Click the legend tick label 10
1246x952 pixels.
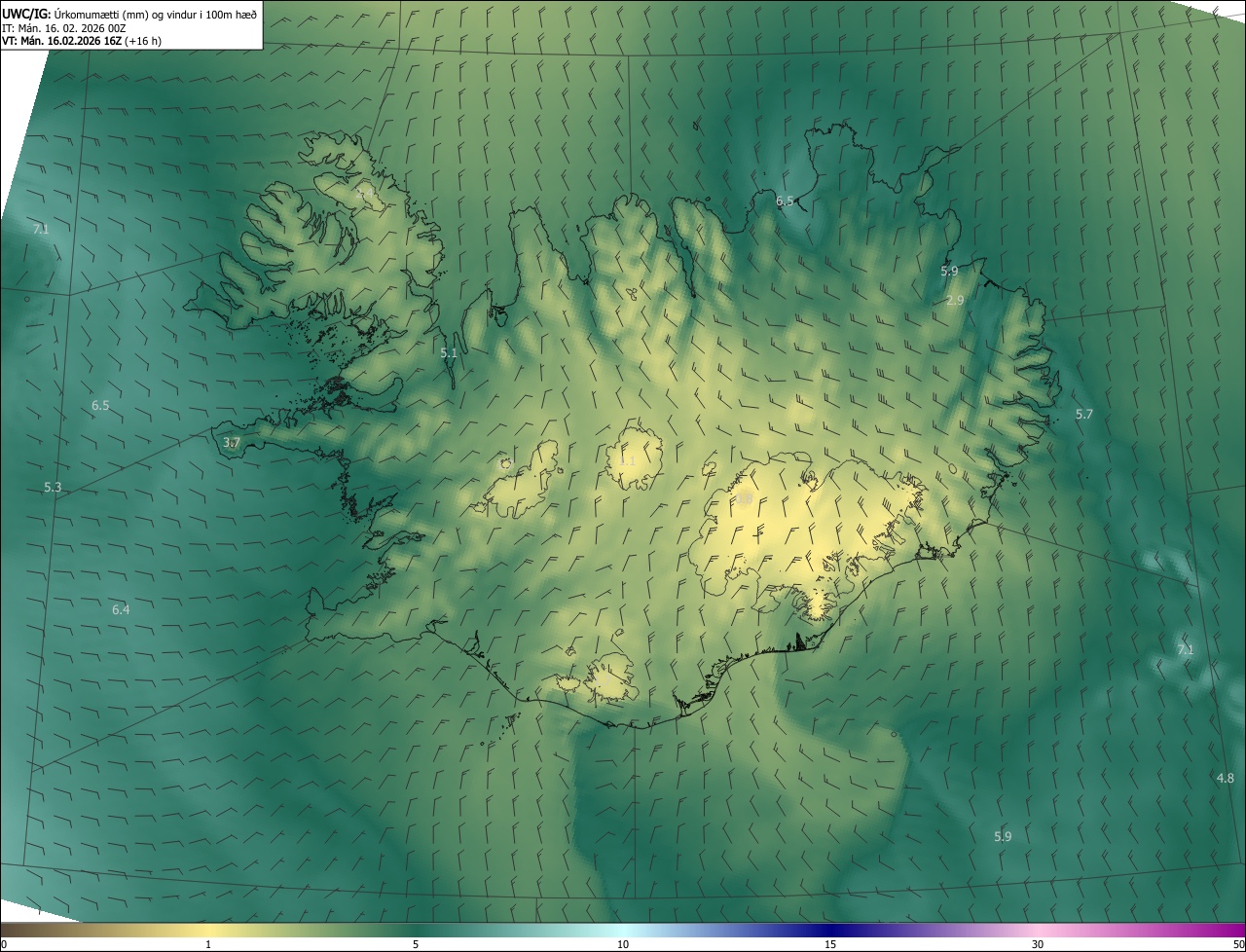point(623,944)
